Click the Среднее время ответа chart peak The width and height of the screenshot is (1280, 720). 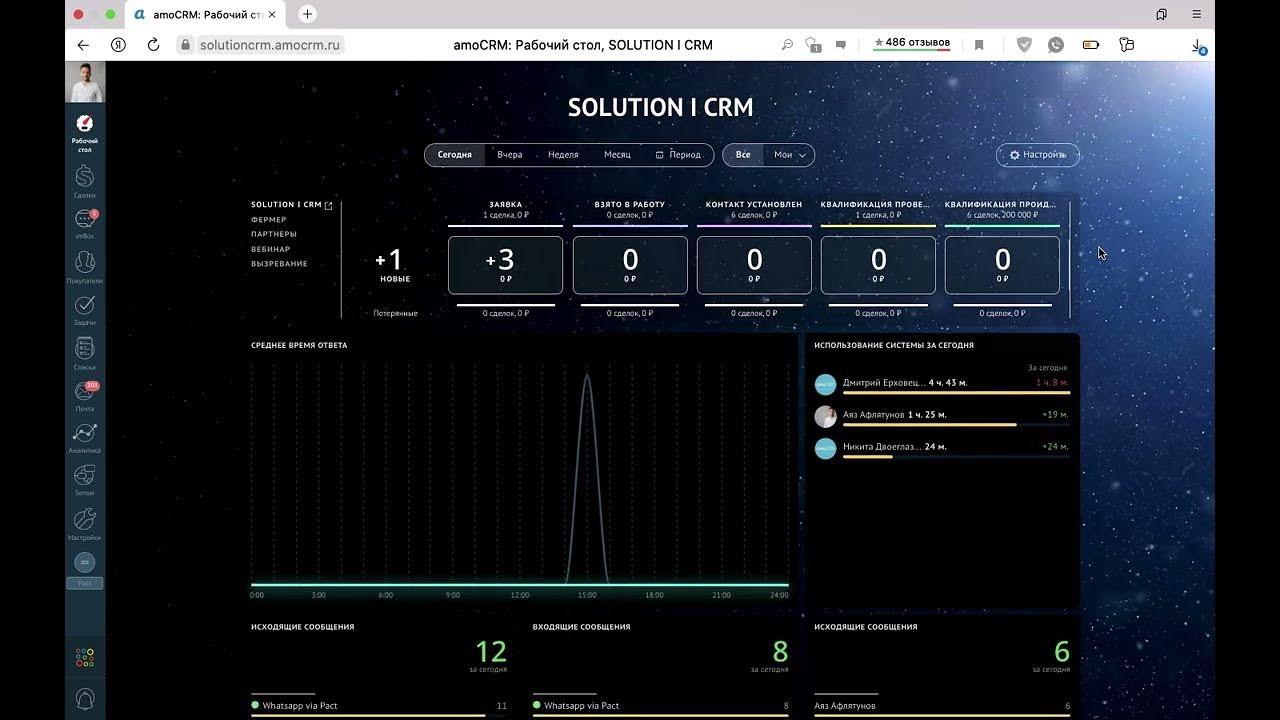[x=587, y=377]
